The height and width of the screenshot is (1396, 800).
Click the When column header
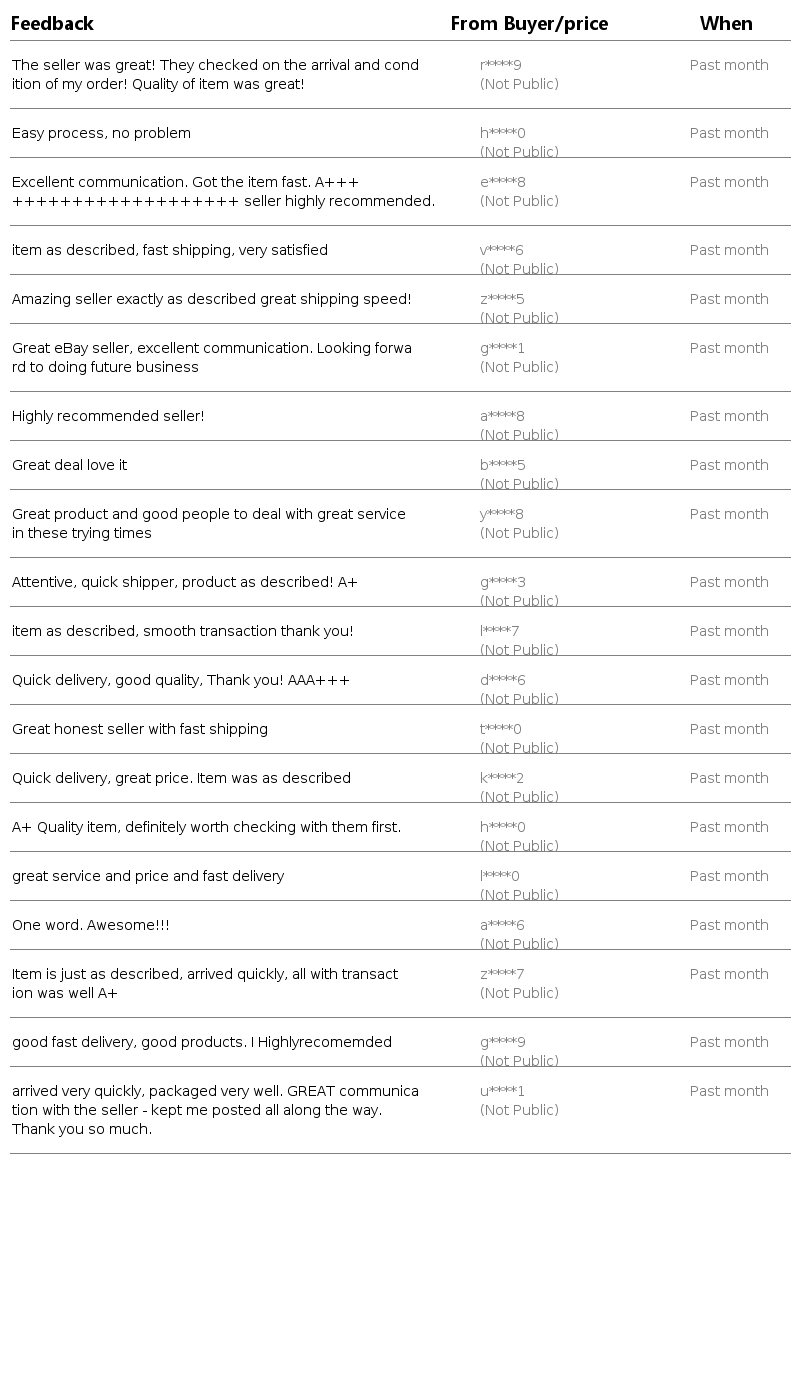pos(726,24)
